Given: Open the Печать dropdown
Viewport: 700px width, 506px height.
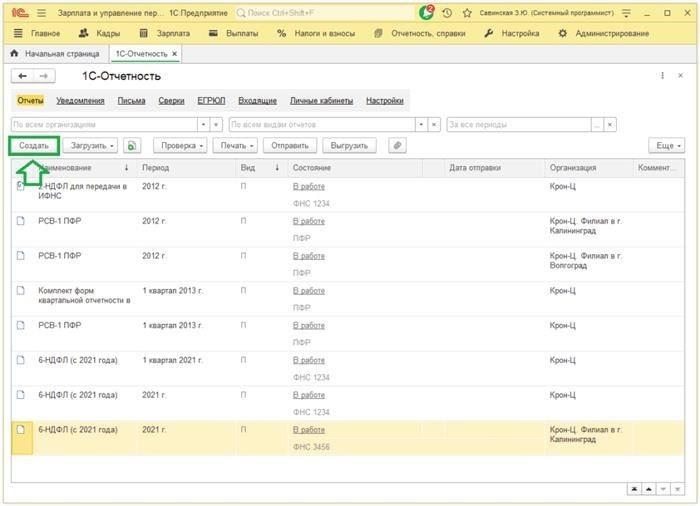Looking at the screenshot, I should (x=235, y=146).
